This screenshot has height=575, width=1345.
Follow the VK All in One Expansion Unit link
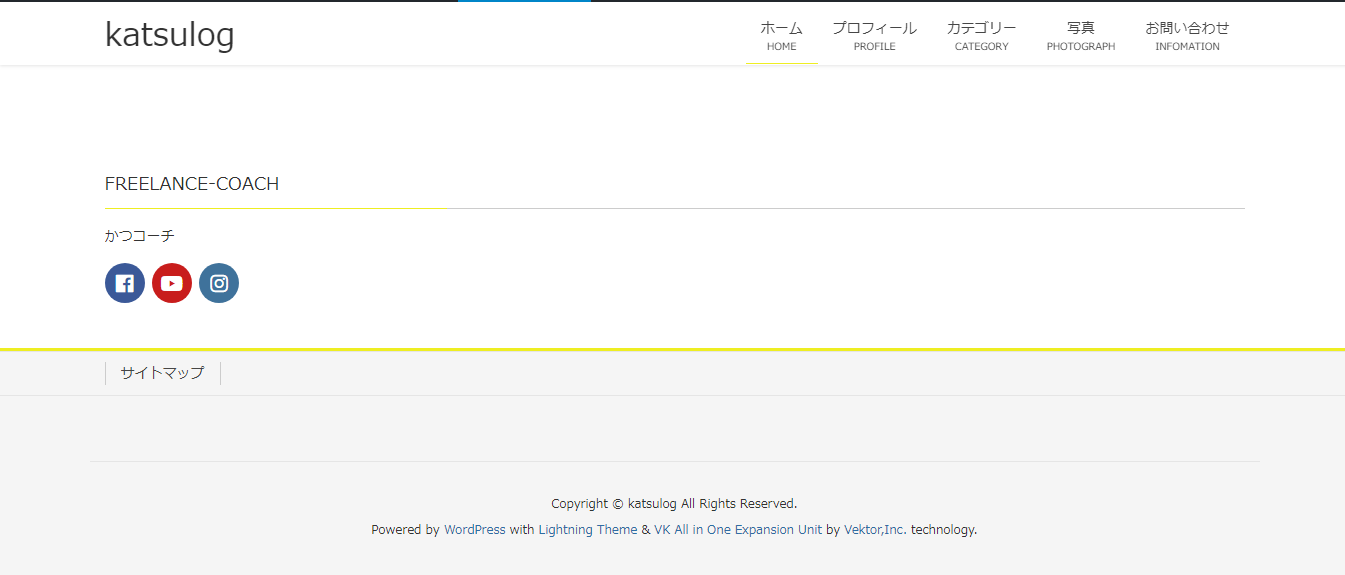click(x=738, y=530)
